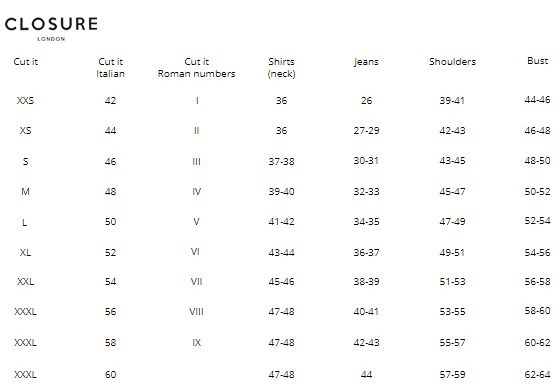Select the Bust column header

click(x=537, y=61)
